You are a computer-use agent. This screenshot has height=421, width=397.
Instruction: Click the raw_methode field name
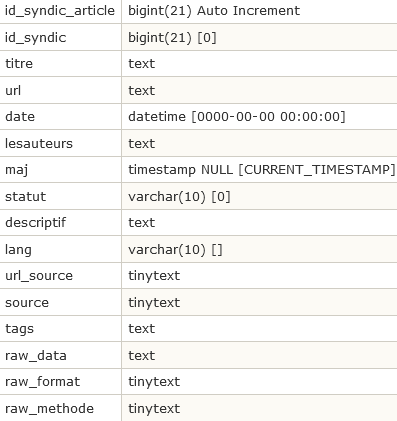tap(49, 408)
